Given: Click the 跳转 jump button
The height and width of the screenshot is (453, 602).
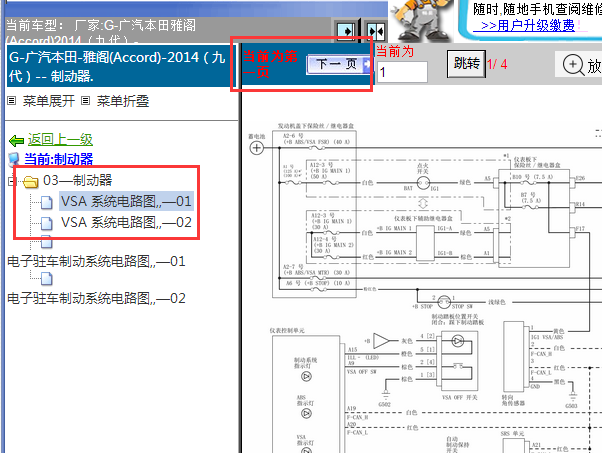Looking at the screenshot, I should pos(466,63).
